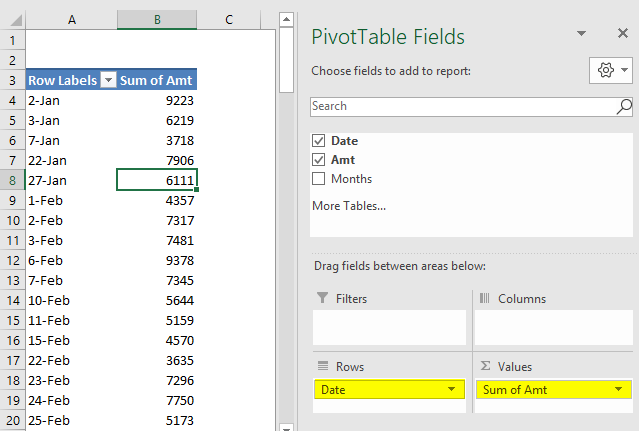Viewport: 639px width, 431px height.
Task: Select row 8 header
Action: tap(12, 180)
